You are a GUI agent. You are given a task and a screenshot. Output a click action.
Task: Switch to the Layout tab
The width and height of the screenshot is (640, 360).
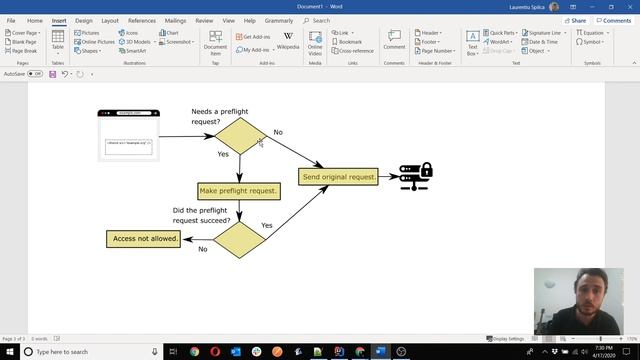click(x=110, y=20)
